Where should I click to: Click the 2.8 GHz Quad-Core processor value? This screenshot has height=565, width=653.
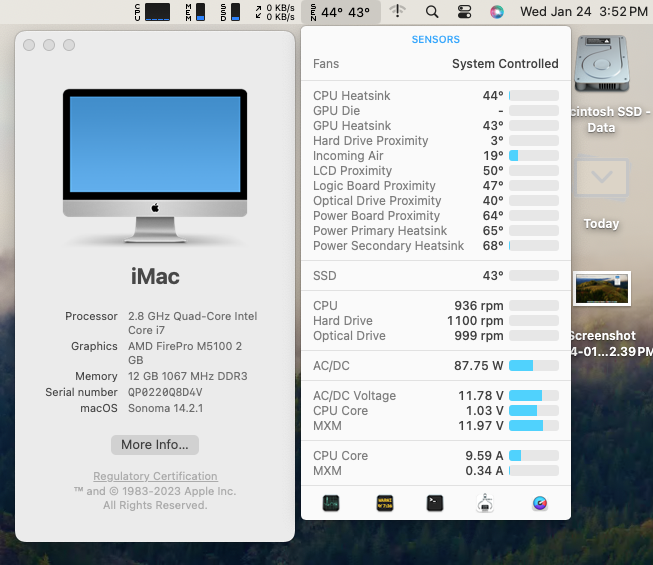(x=192, y=323)
